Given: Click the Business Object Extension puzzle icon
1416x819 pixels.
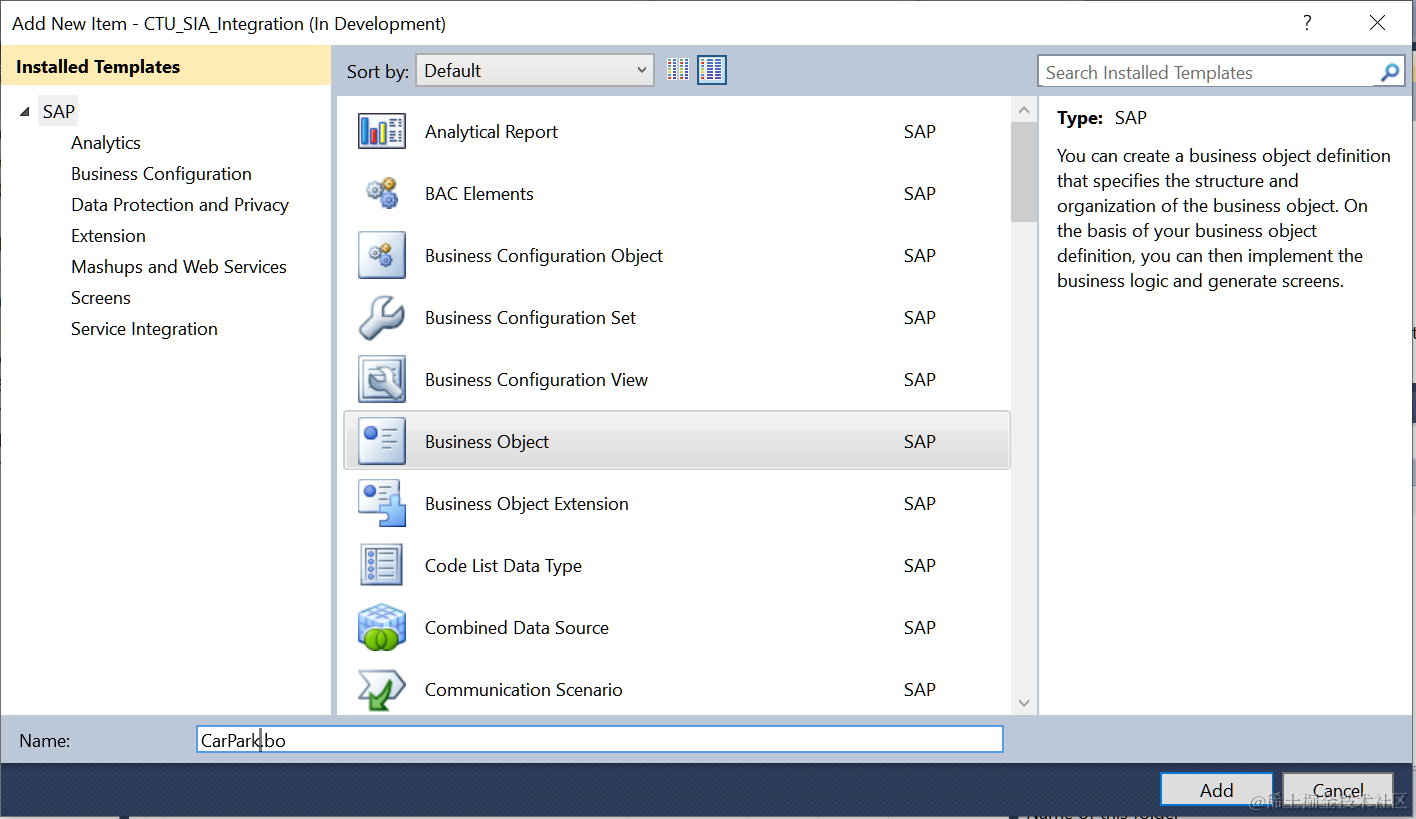Looking at the screenshot, I should (x=382, y=503).
